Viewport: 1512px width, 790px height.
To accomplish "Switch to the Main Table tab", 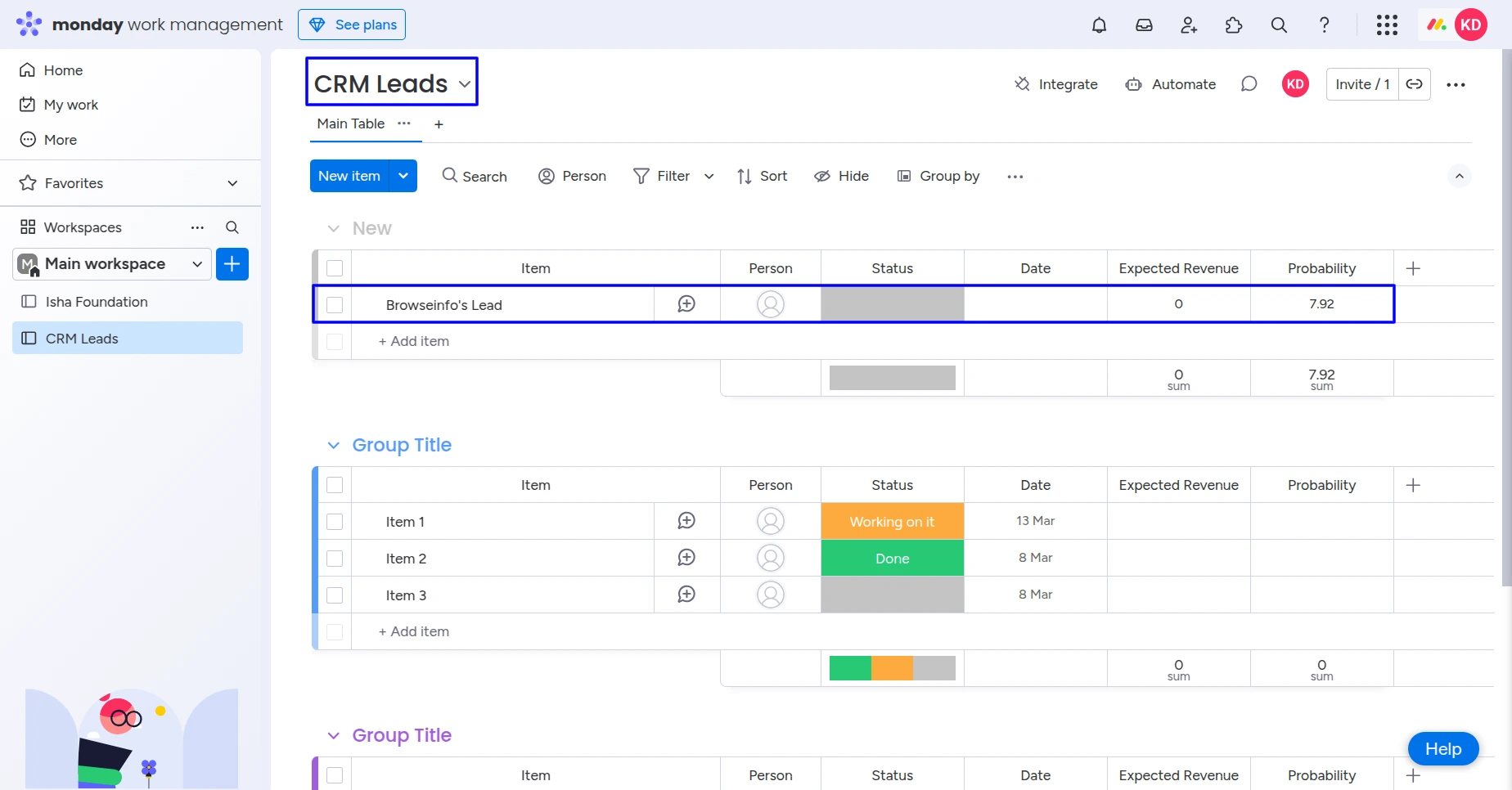I will click(350, 123).
